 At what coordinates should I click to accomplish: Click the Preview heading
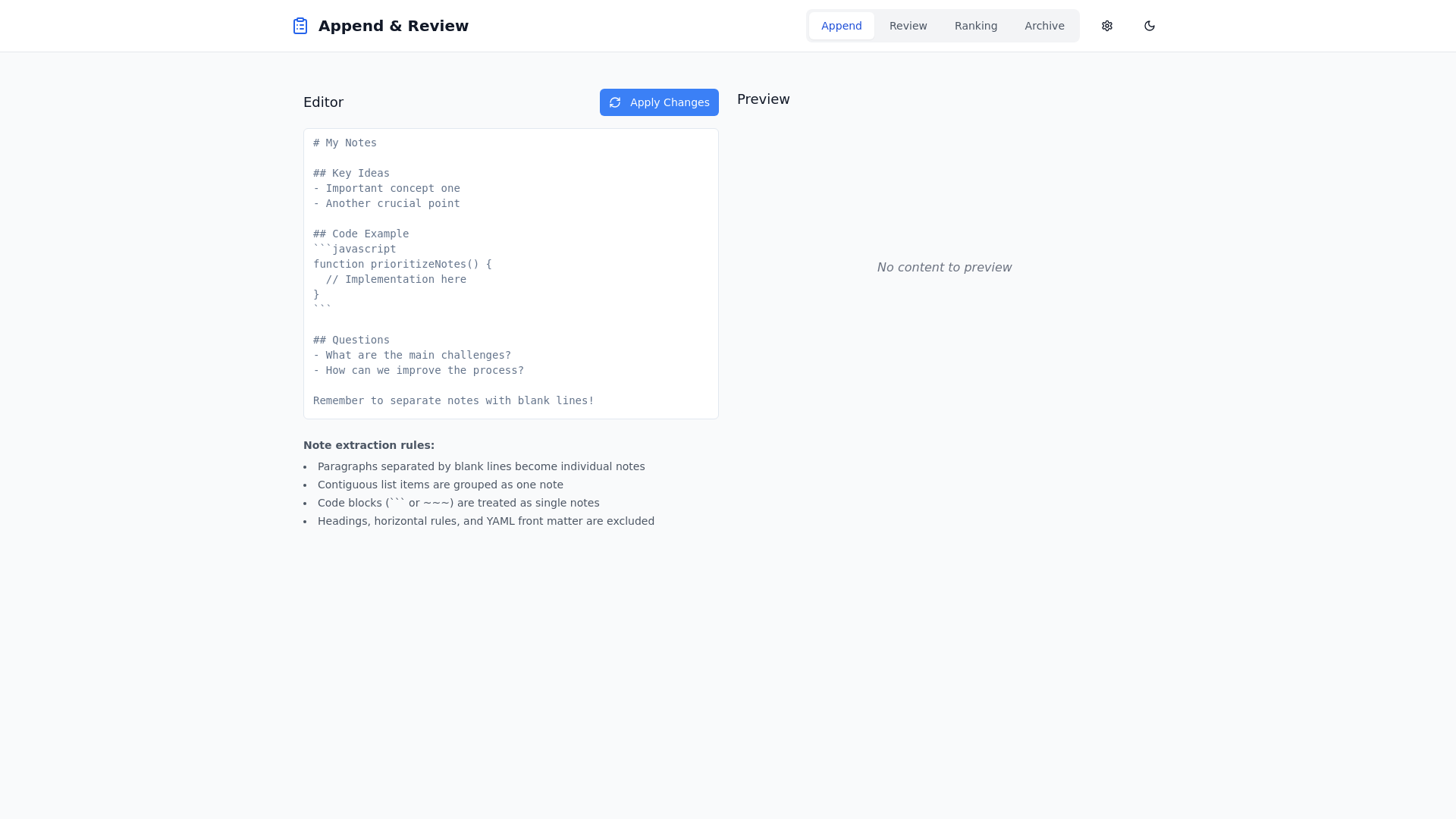pos(764,99)
